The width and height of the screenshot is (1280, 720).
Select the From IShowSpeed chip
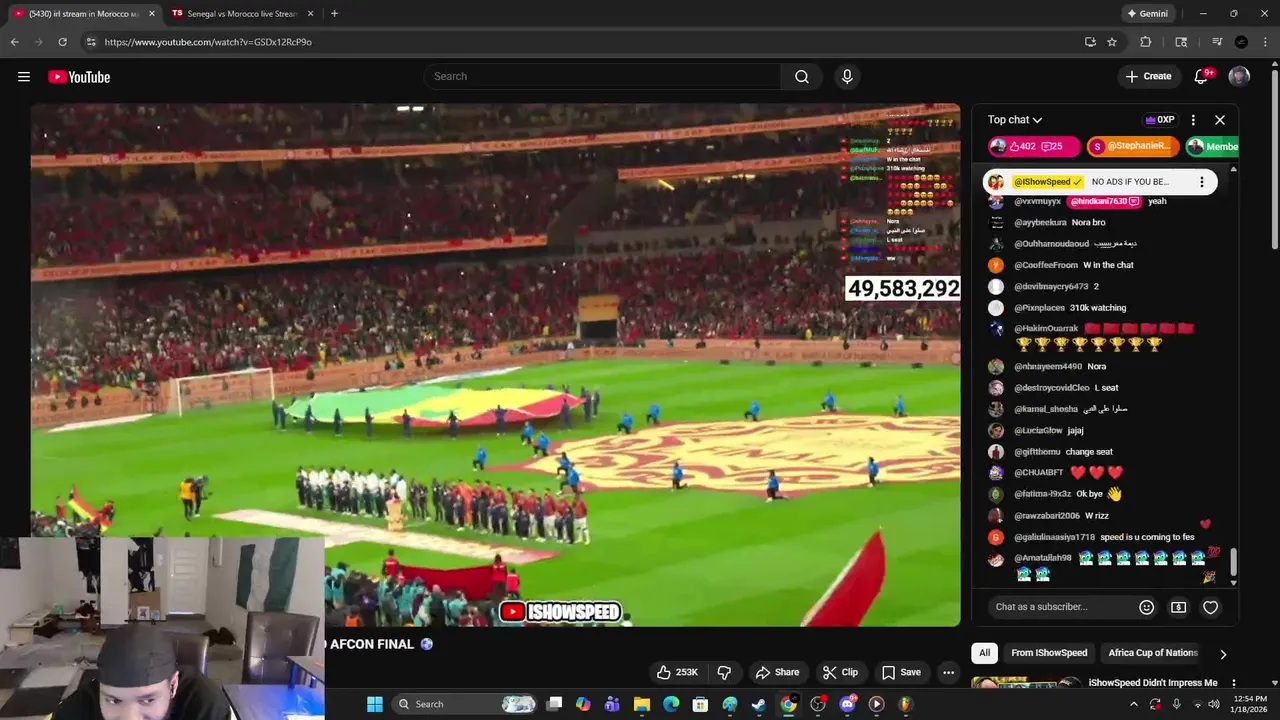click(x=1049, y=653)
